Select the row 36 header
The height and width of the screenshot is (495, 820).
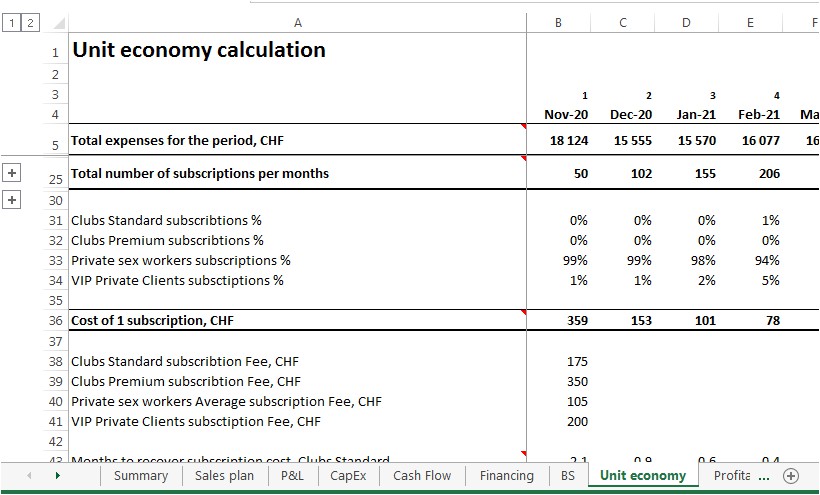coord(55,321)
